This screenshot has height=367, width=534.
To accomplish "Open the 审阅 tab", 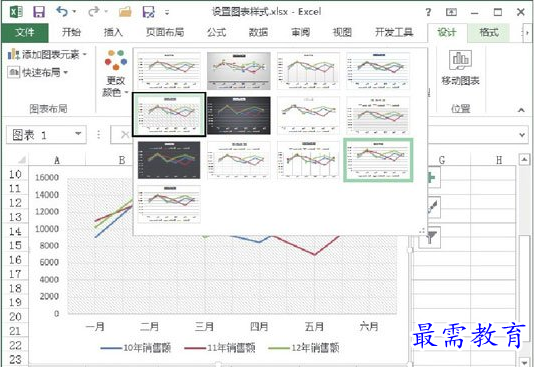I will click(300, 32).
